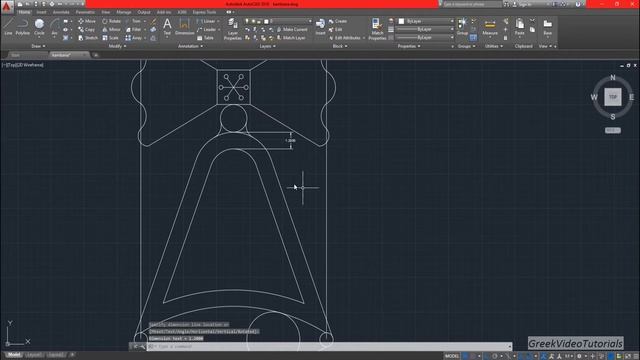Expand the Modify panel
The image size is (640, 360).
[x=117, y=46]
